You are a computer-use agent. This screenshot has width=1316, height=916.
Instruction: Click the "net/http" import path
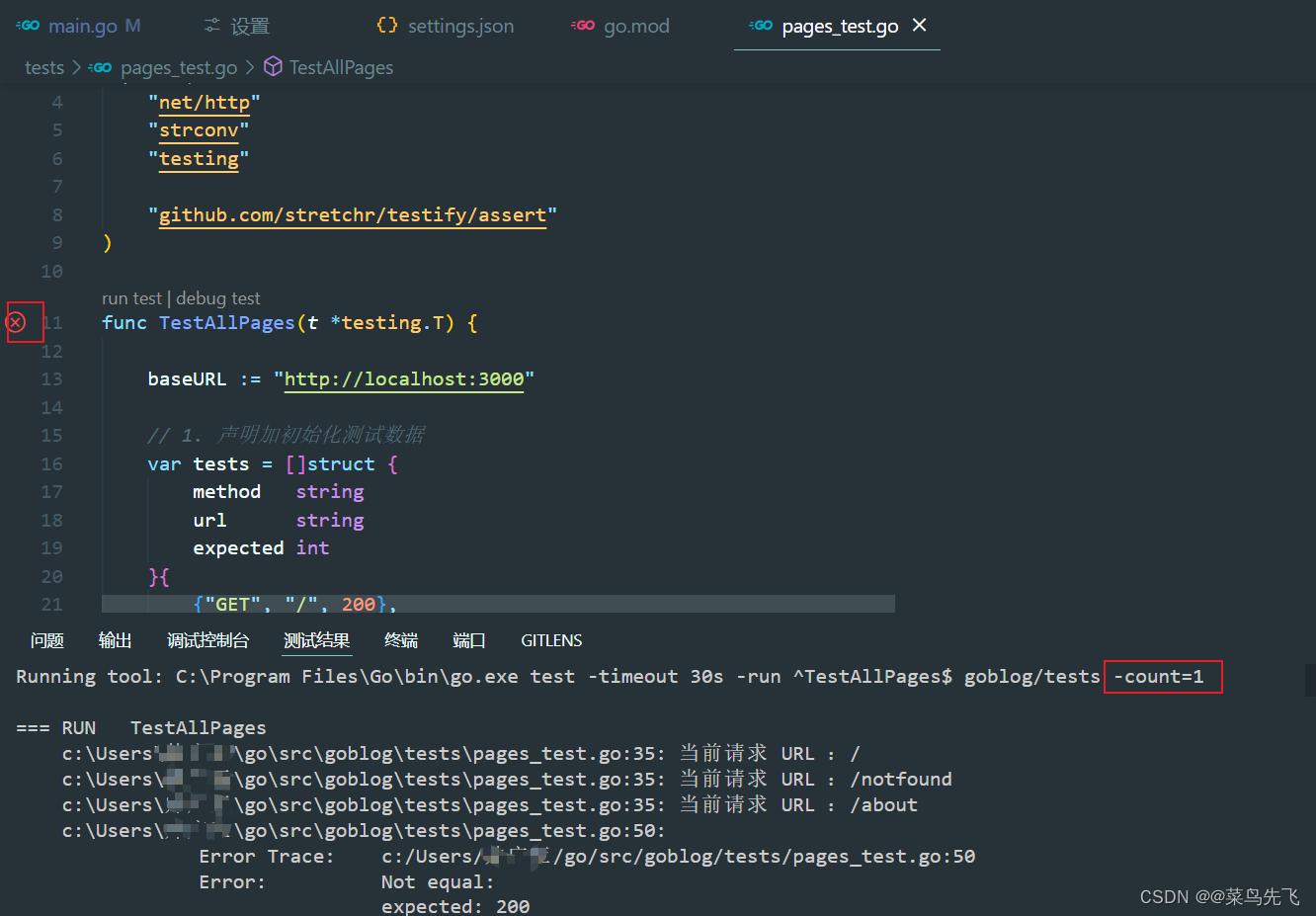[204, 103]
